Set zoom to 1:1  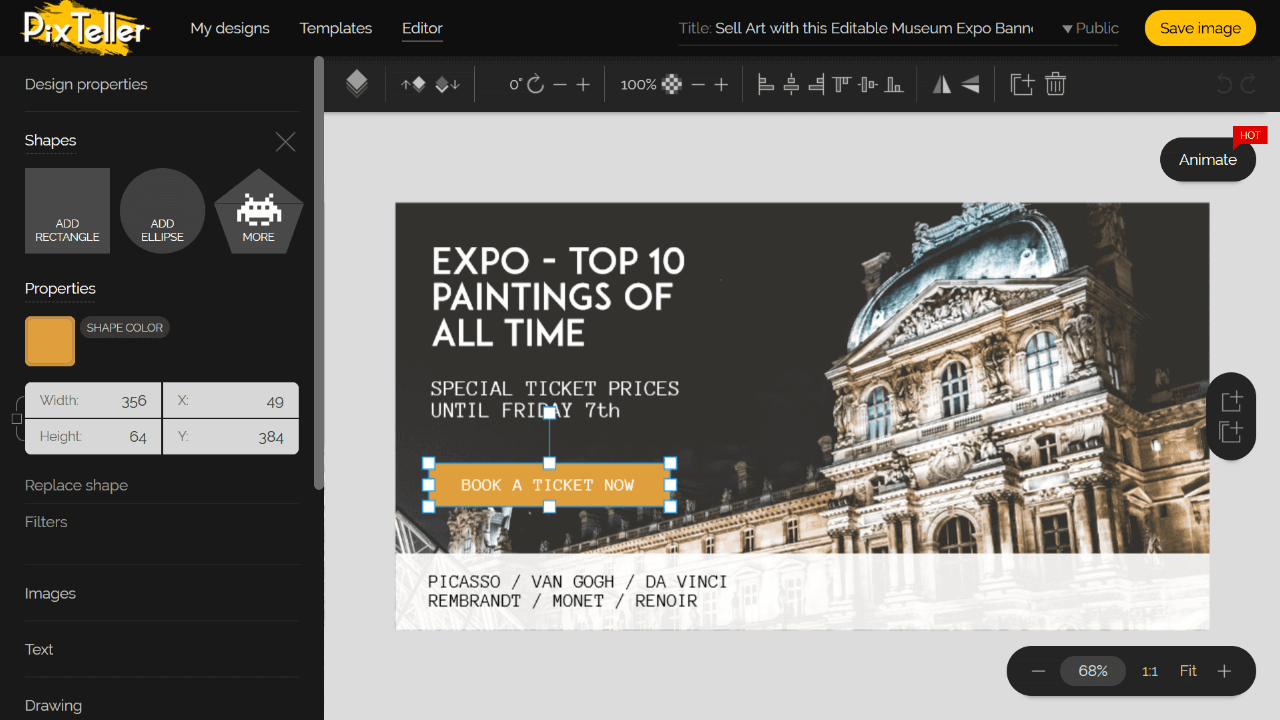[x=1150, y=671]
